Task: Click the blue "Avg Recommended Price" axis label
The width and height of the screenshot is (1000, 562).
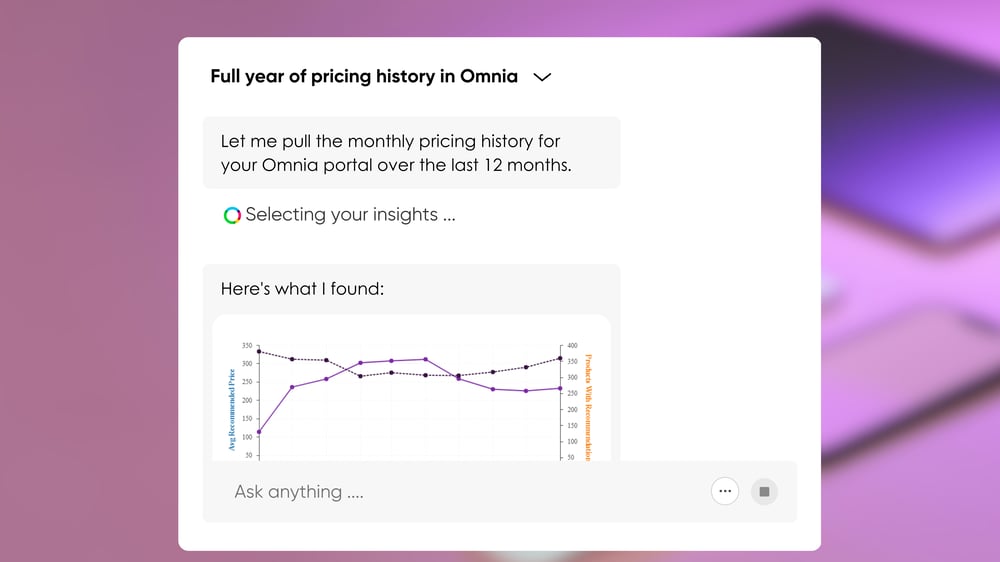Action: (232, 410)
